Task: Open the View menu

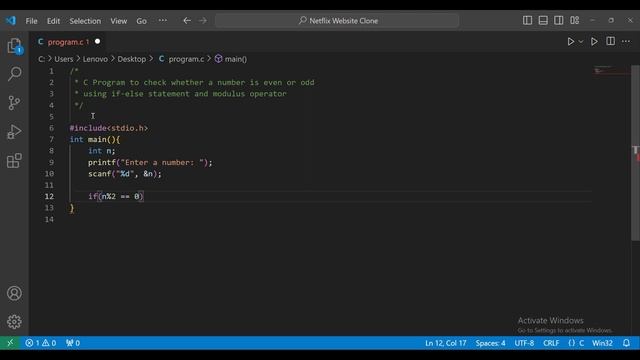Action: [118, 21]
